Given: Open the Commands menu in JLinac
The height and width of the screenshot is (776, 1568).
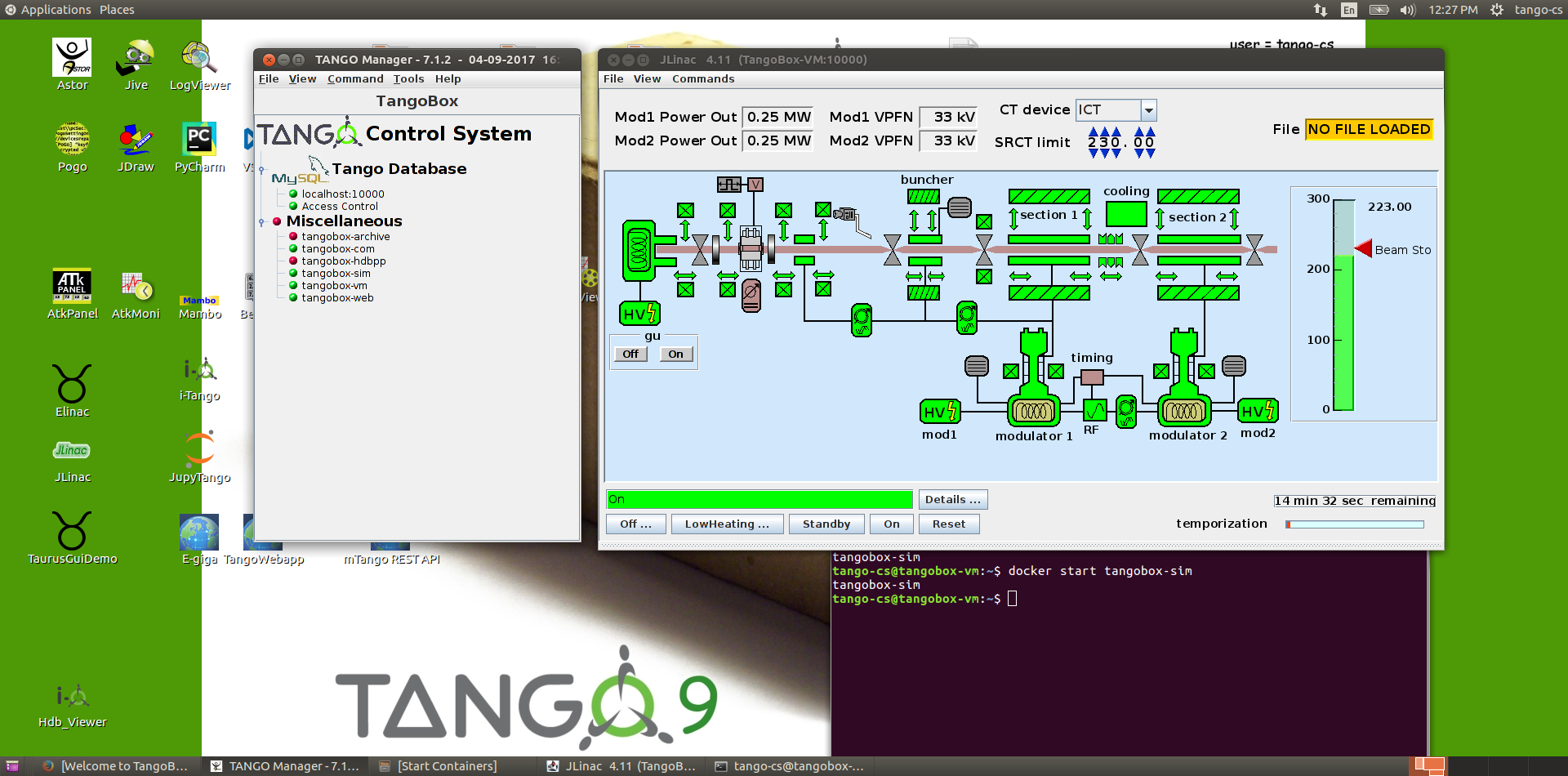Looking at the screenshot, I should [703, 79].
